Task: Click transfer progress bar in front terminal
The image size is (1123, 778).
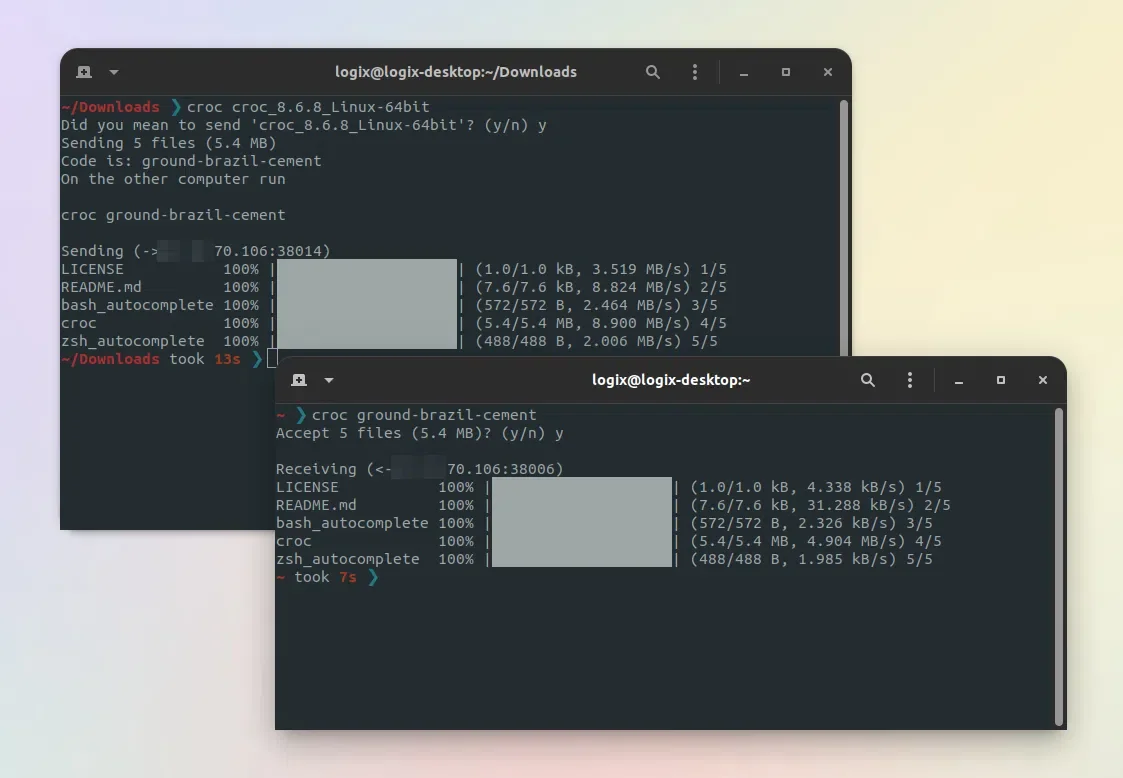Action: 582,522
